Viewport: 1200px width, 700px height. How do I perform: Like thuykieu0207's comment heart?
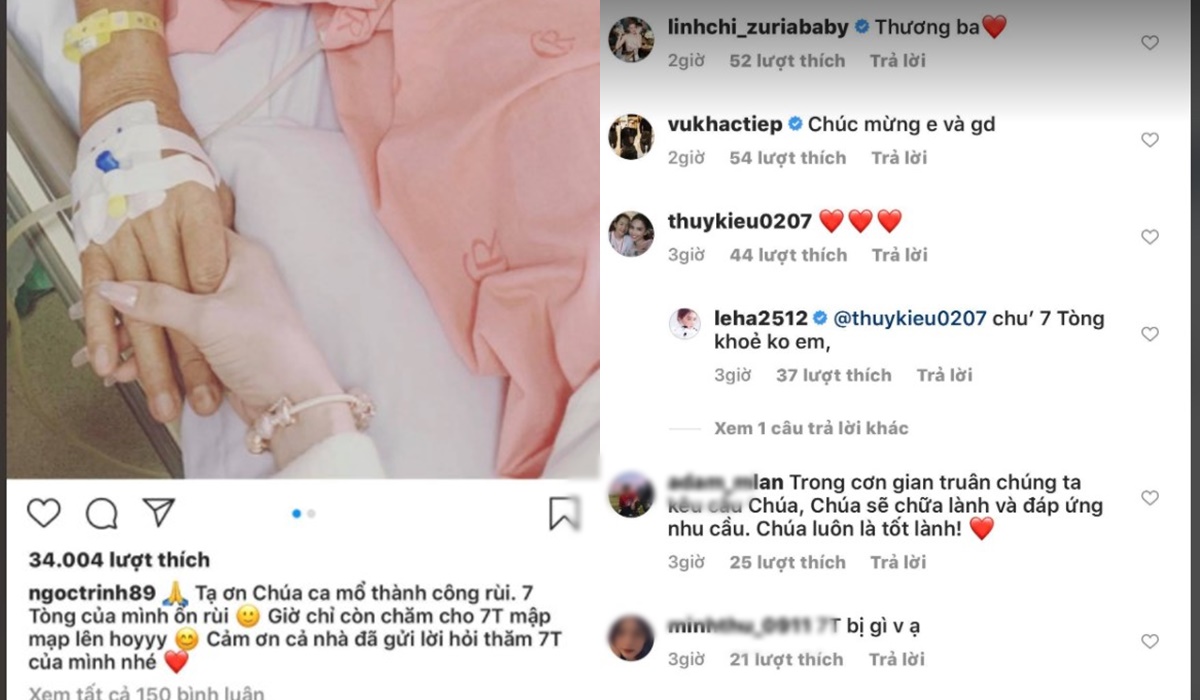(x=1150, y=237)
